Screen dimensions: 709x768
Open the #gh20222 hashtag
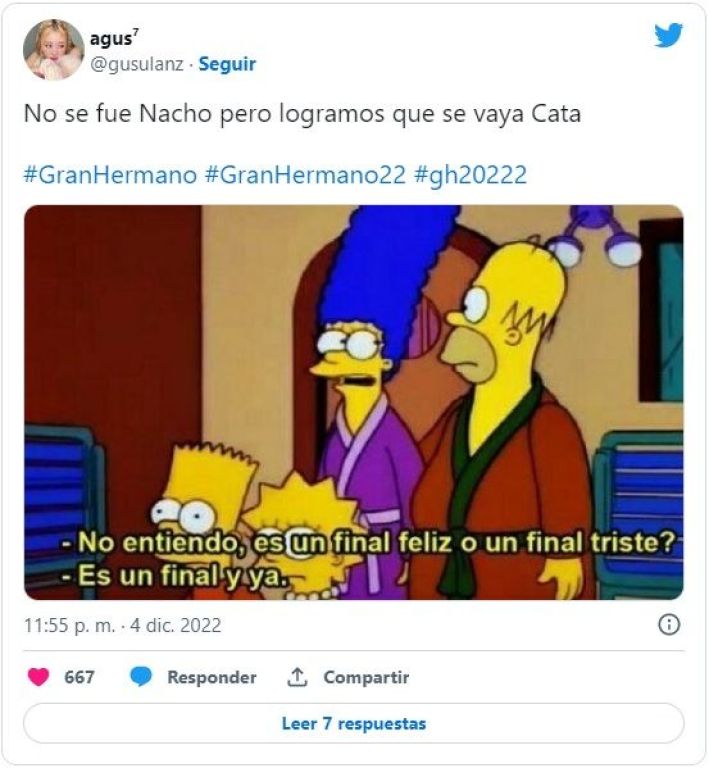click(x=470, y=175)
